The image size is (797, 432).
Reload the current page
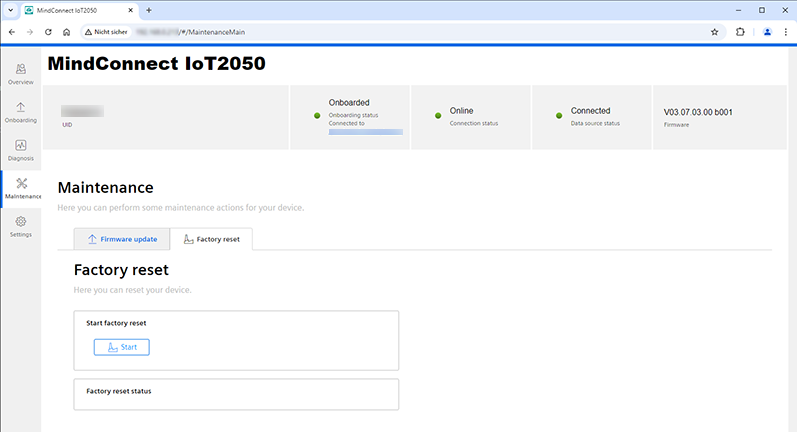point(48,32)
